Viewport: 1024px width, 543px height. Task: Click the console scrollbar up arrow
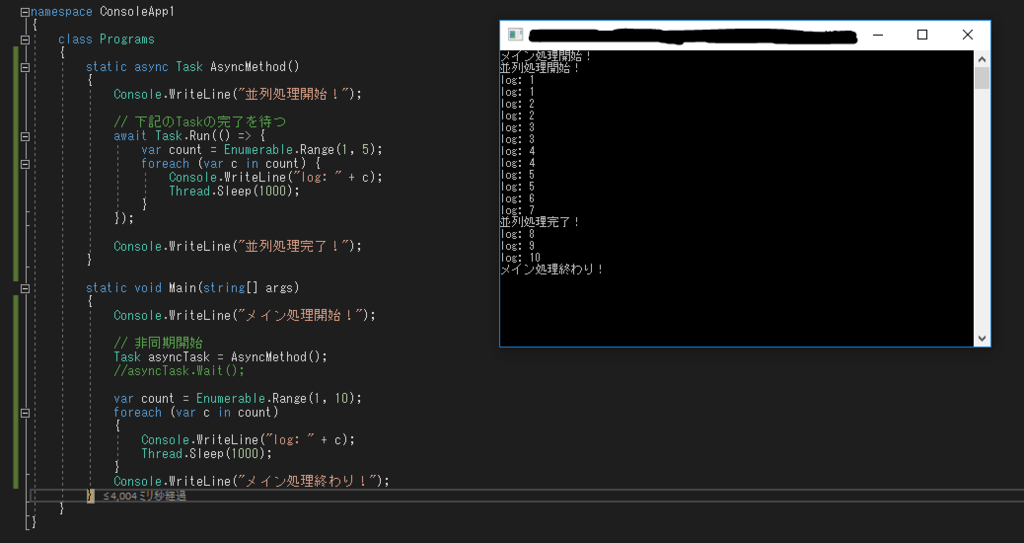982,59
